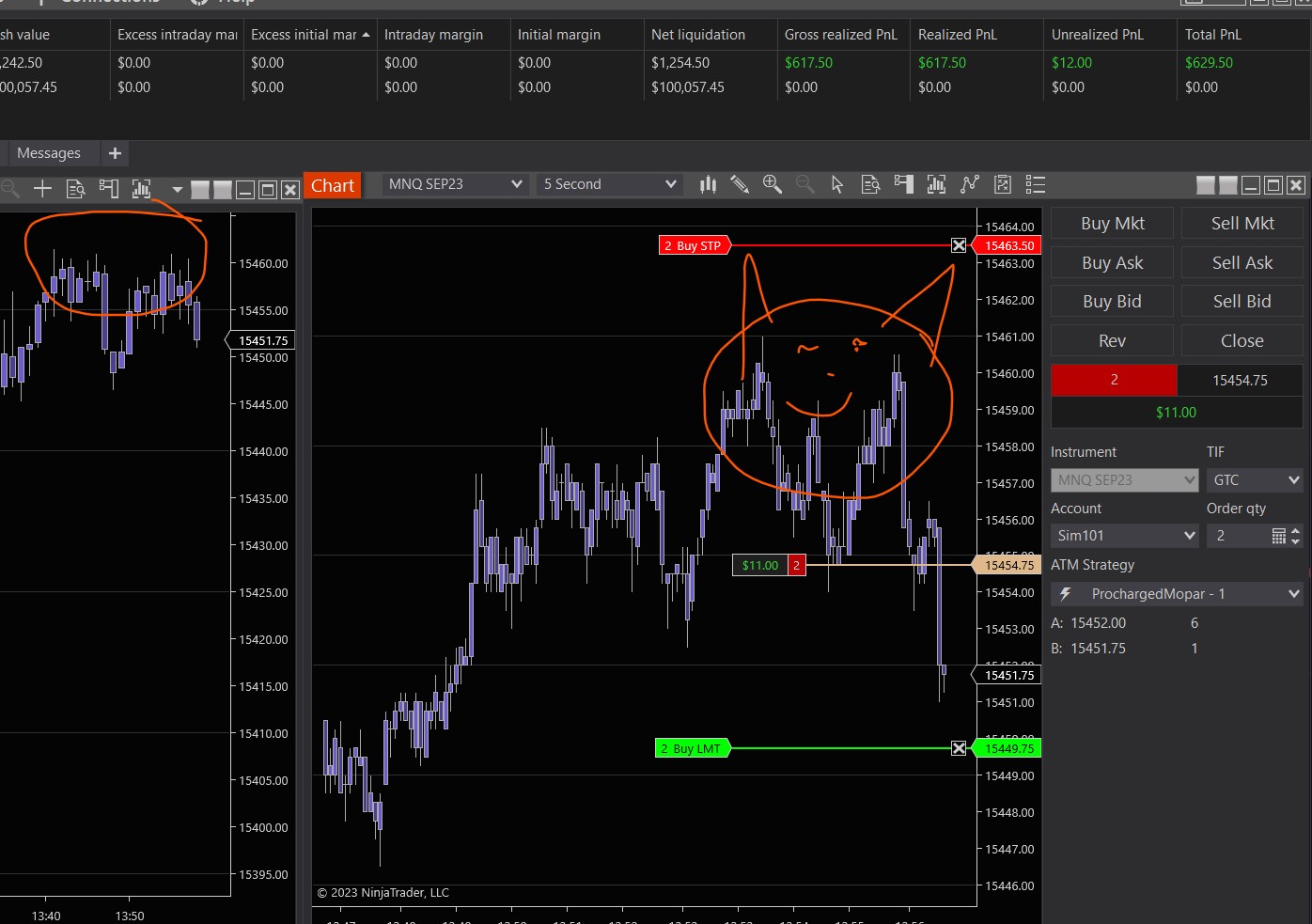The height and width of the screenshot is (924, 1312).
Task: Click the Unrealized PnL value $12.00
Action: point(1071,63)
